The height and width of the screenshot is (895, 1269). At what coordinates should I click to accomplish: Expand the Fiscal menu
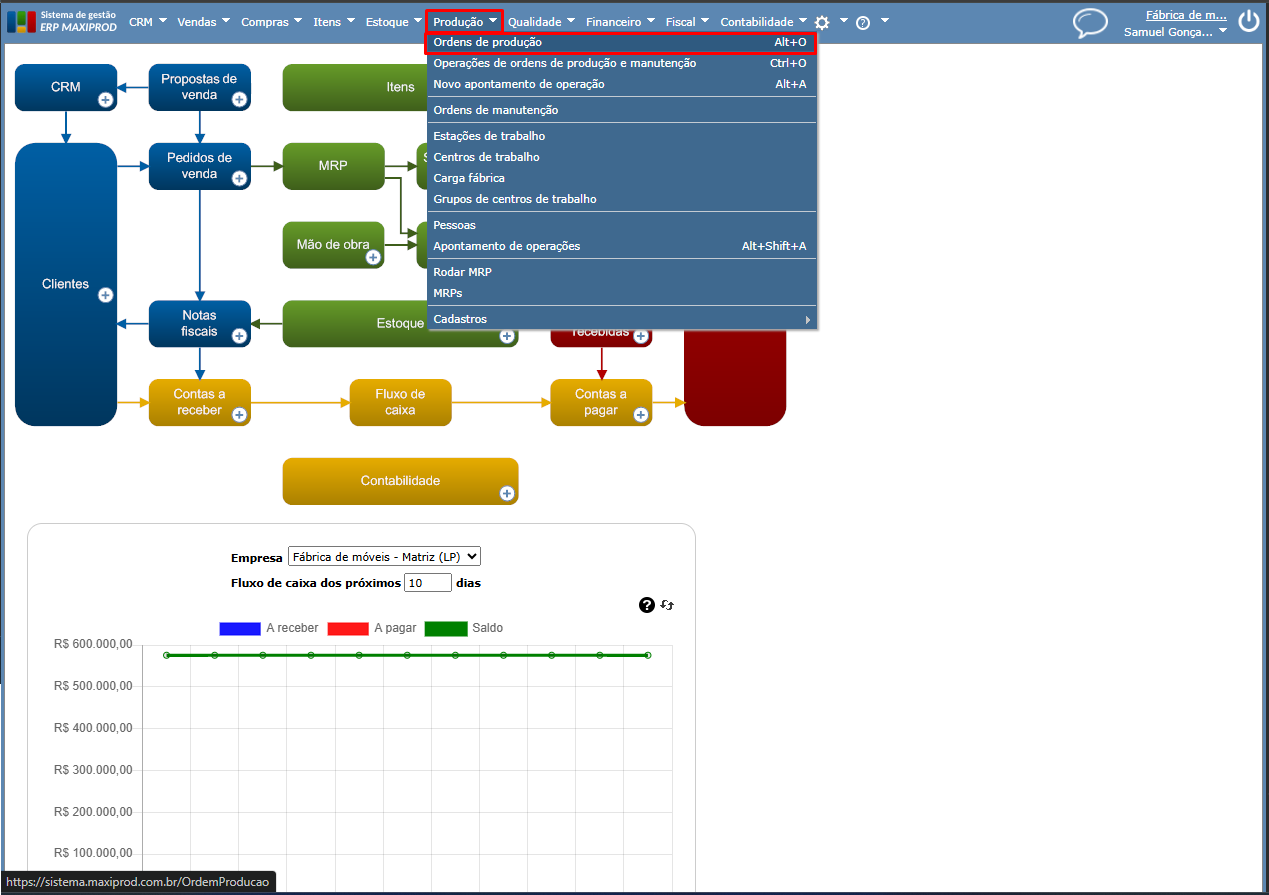click(x=688, y=21)
